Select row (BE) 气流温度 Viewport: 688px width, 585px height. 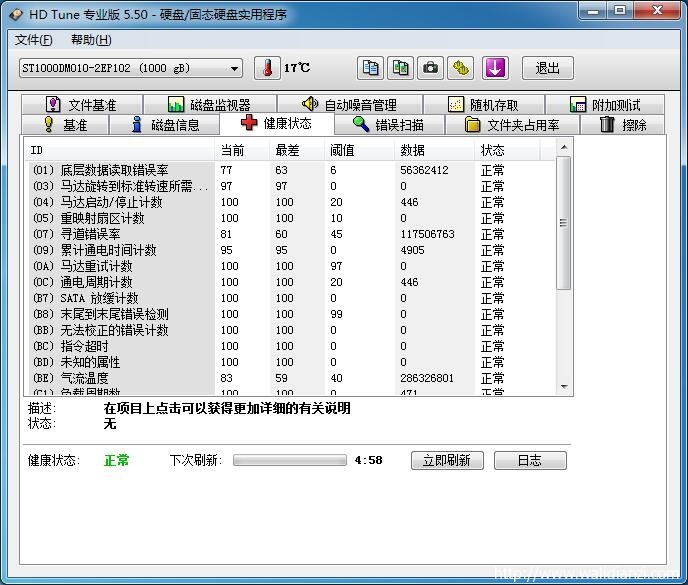[291, 378]
